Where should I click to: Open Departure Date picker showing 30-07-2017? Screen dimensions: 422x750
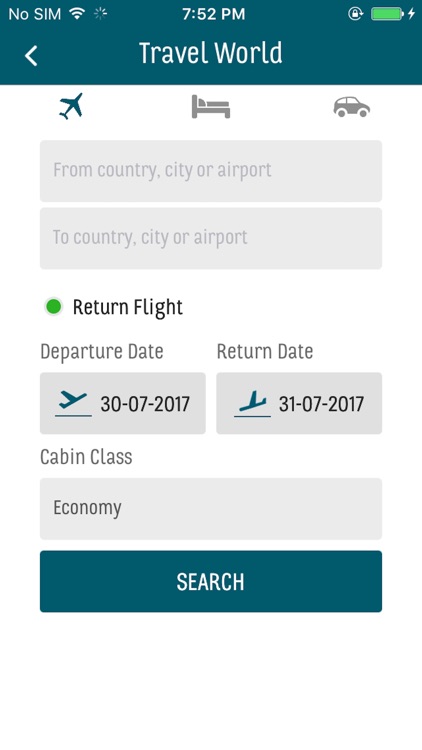123,403
